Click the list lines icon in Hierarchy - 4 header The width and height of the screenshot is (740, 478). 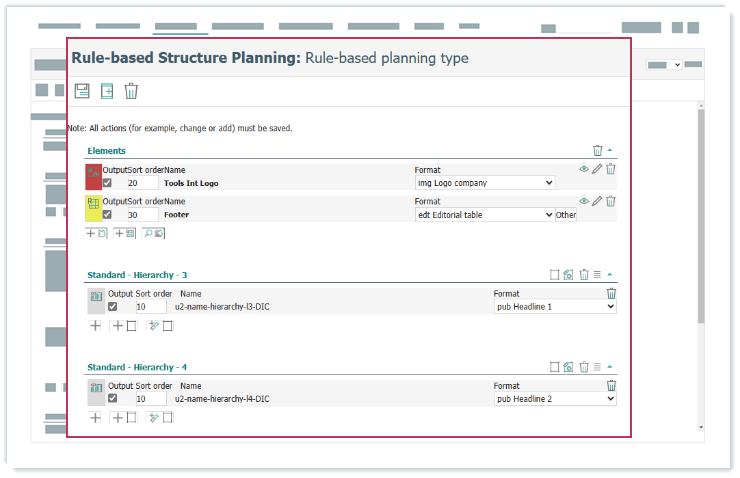[x=597, y=367]
